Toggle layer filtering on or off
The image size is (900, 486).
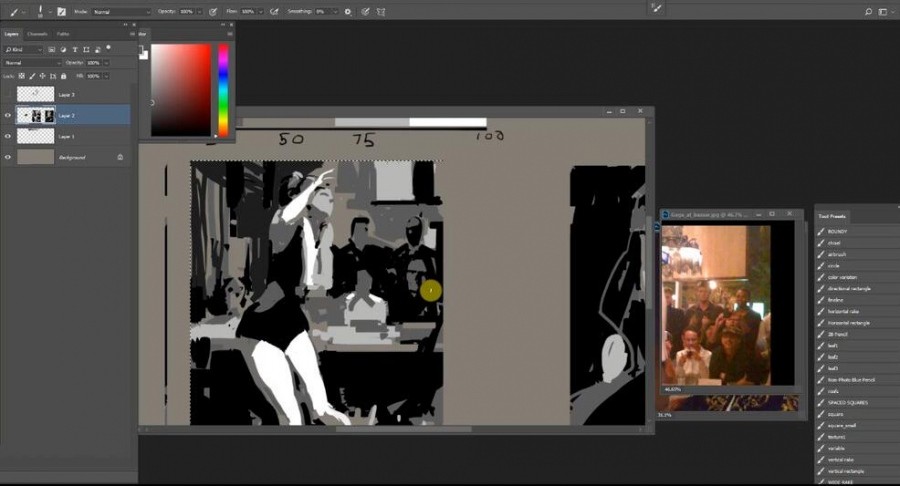pyautogui.click(x=108, y=48)
